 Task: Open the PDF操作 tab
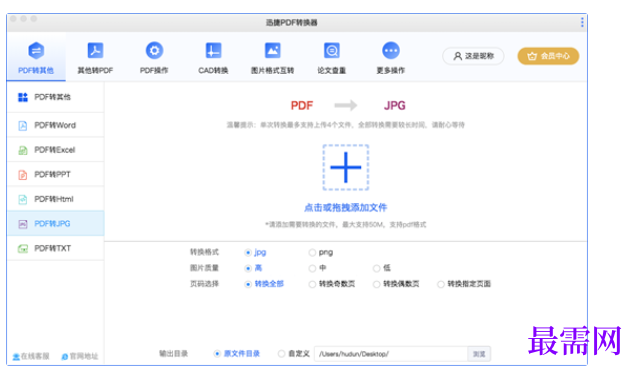(154, 57)
